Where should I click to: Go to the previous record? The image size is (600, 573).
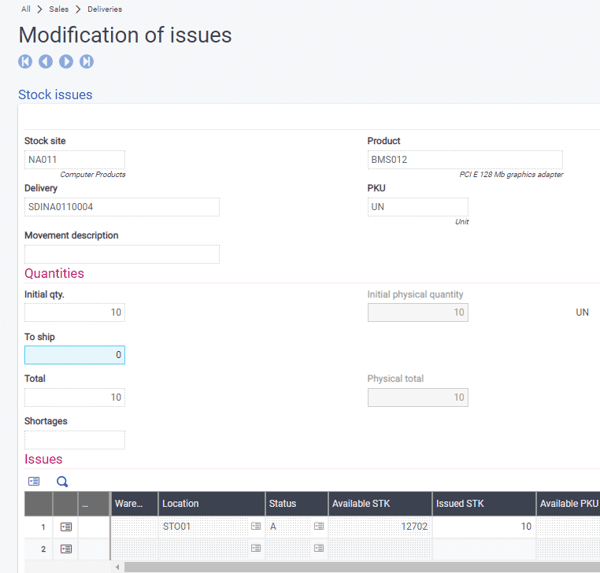click(46, 62)
